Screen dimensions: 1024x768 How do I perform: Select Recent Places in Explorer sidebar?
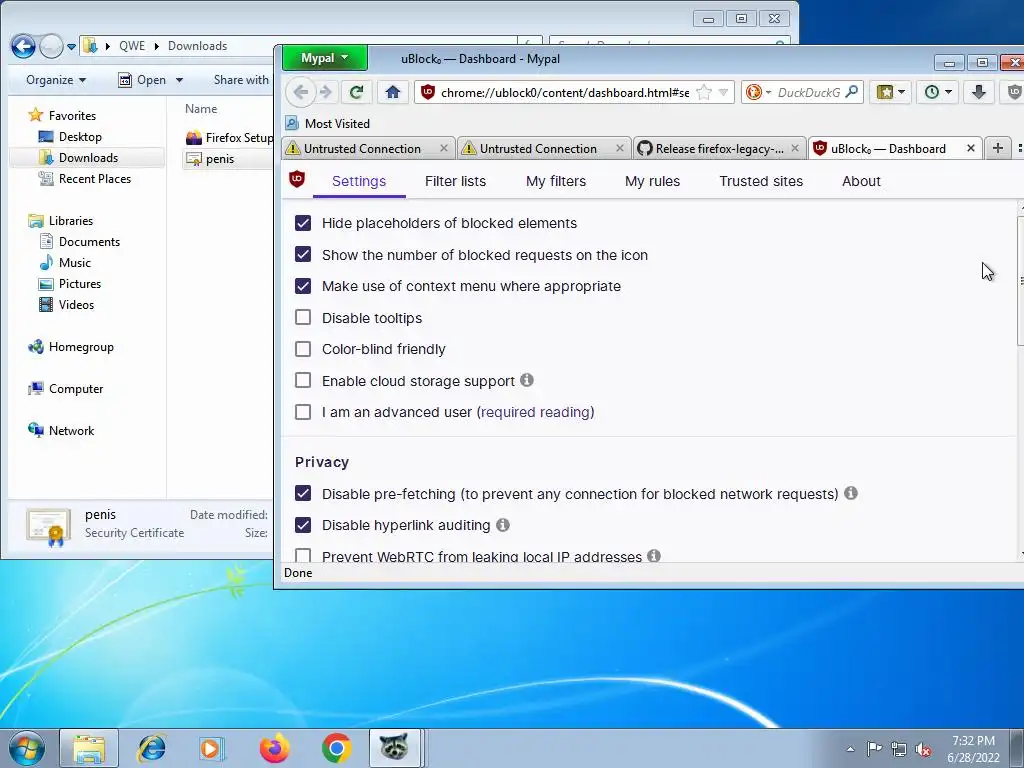coord(95,178)
